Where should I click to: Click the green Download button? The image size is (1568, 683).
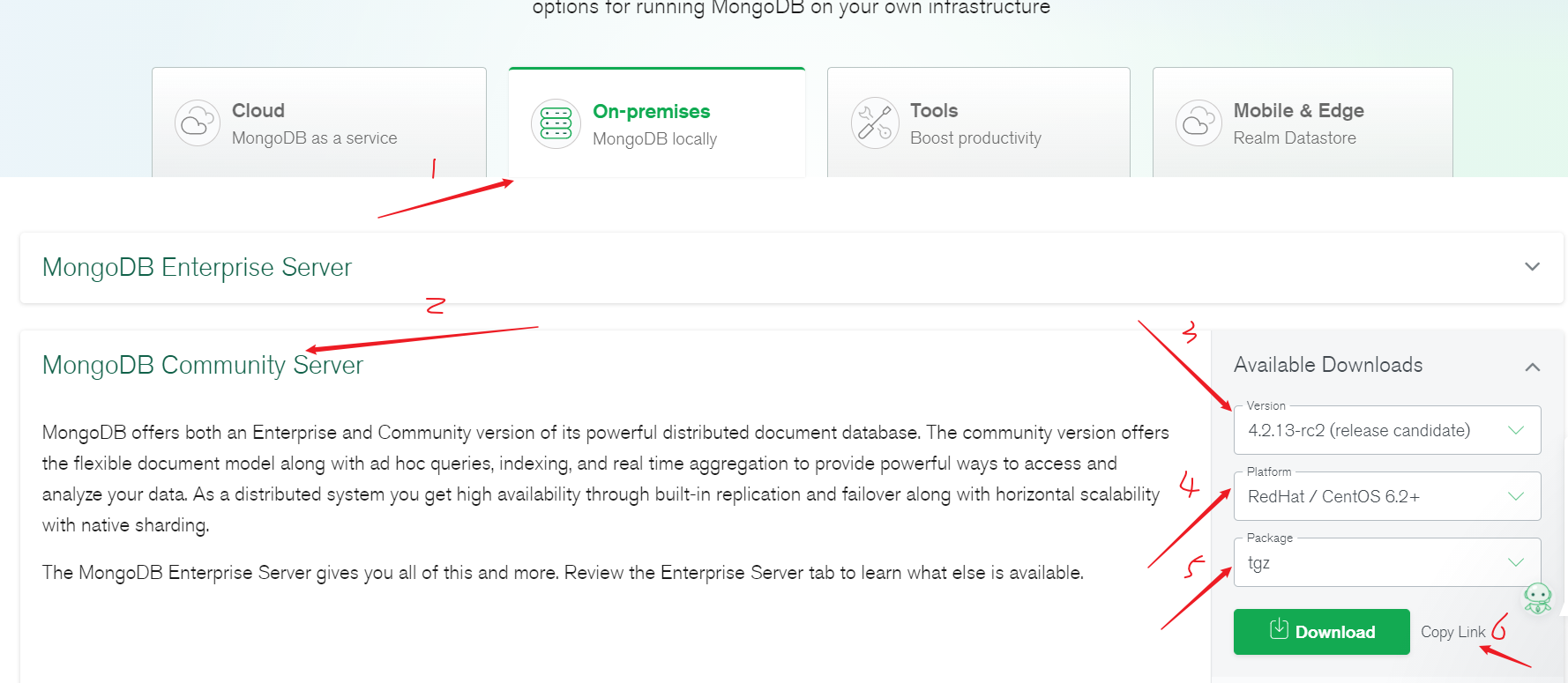click(1322, 632)
